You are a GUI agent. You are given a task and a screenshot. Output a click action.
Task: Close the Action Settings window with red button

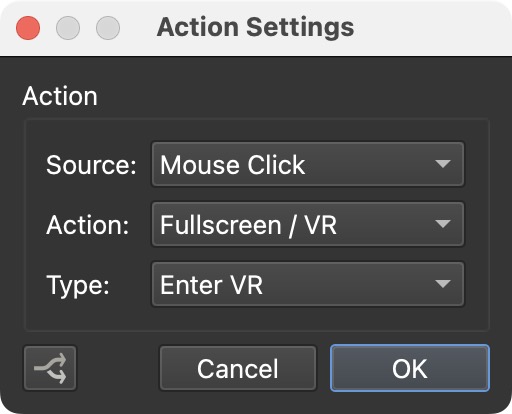[28, 28]
